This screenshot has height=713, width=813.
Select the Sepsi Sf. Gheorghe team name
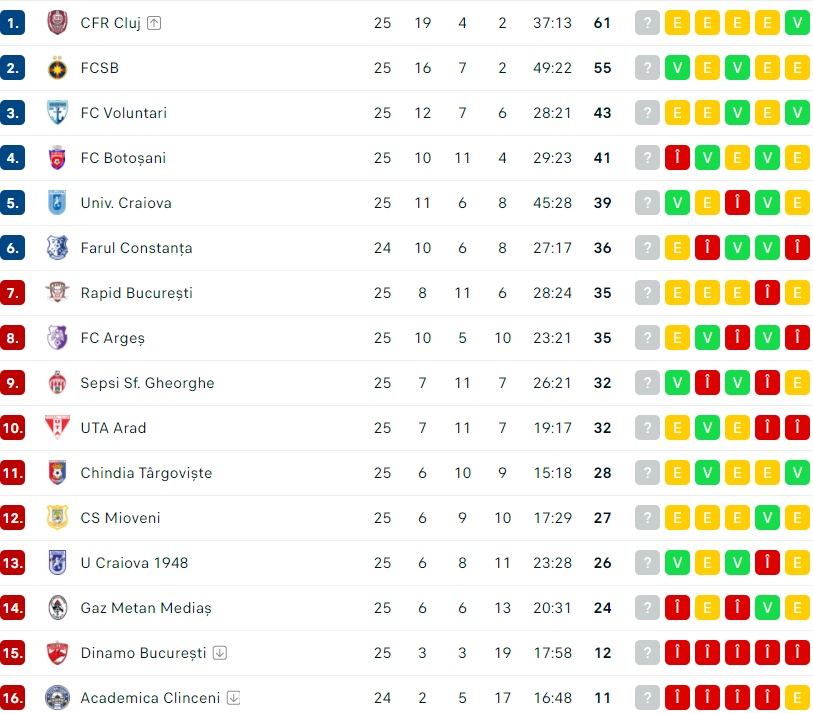coord(147,383)
